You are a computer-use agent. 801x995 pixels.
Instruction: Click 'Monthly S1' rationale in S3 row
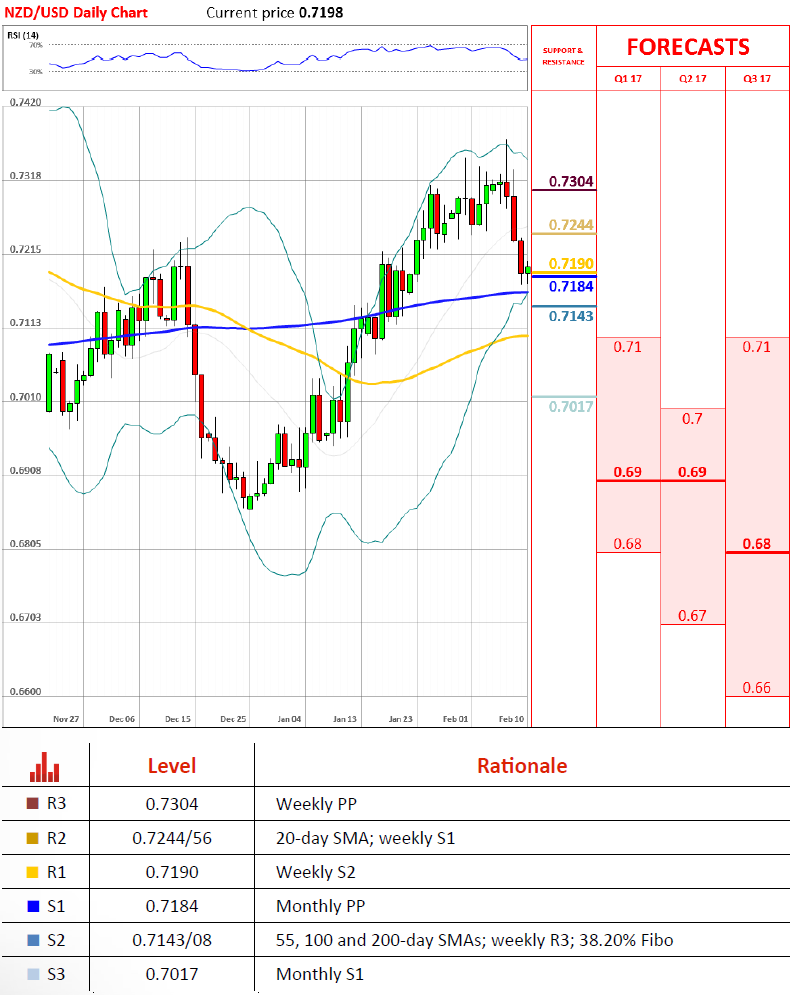[x=320, y=974]
